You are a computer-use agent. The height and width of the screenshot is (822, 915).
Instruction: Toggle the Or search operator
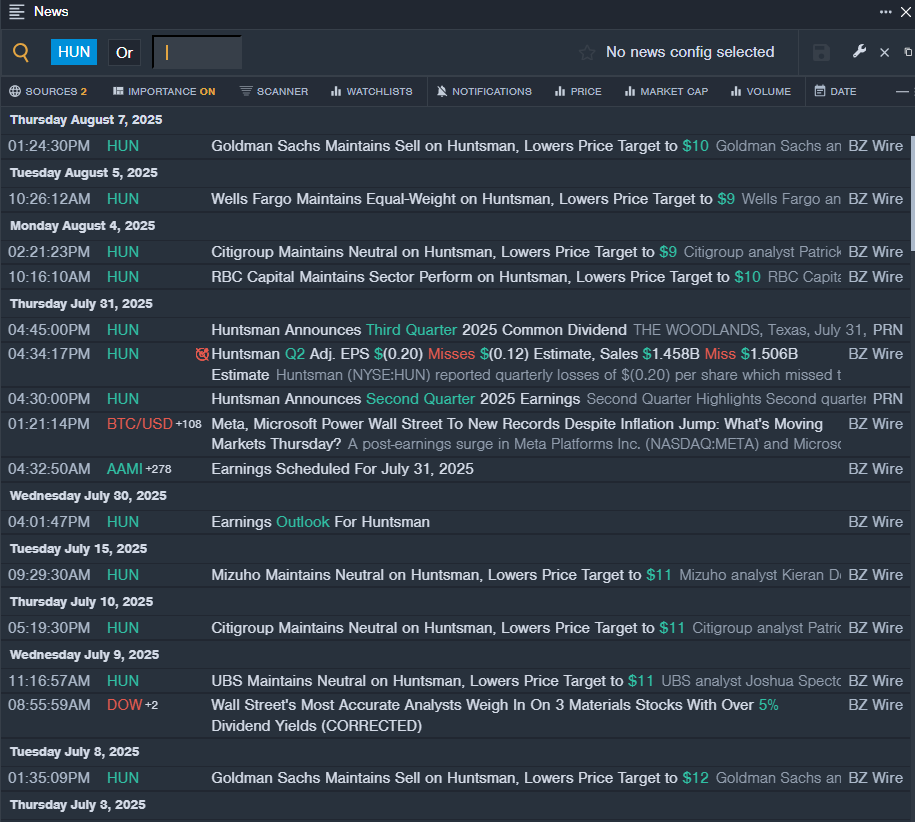tap(124, 53)
